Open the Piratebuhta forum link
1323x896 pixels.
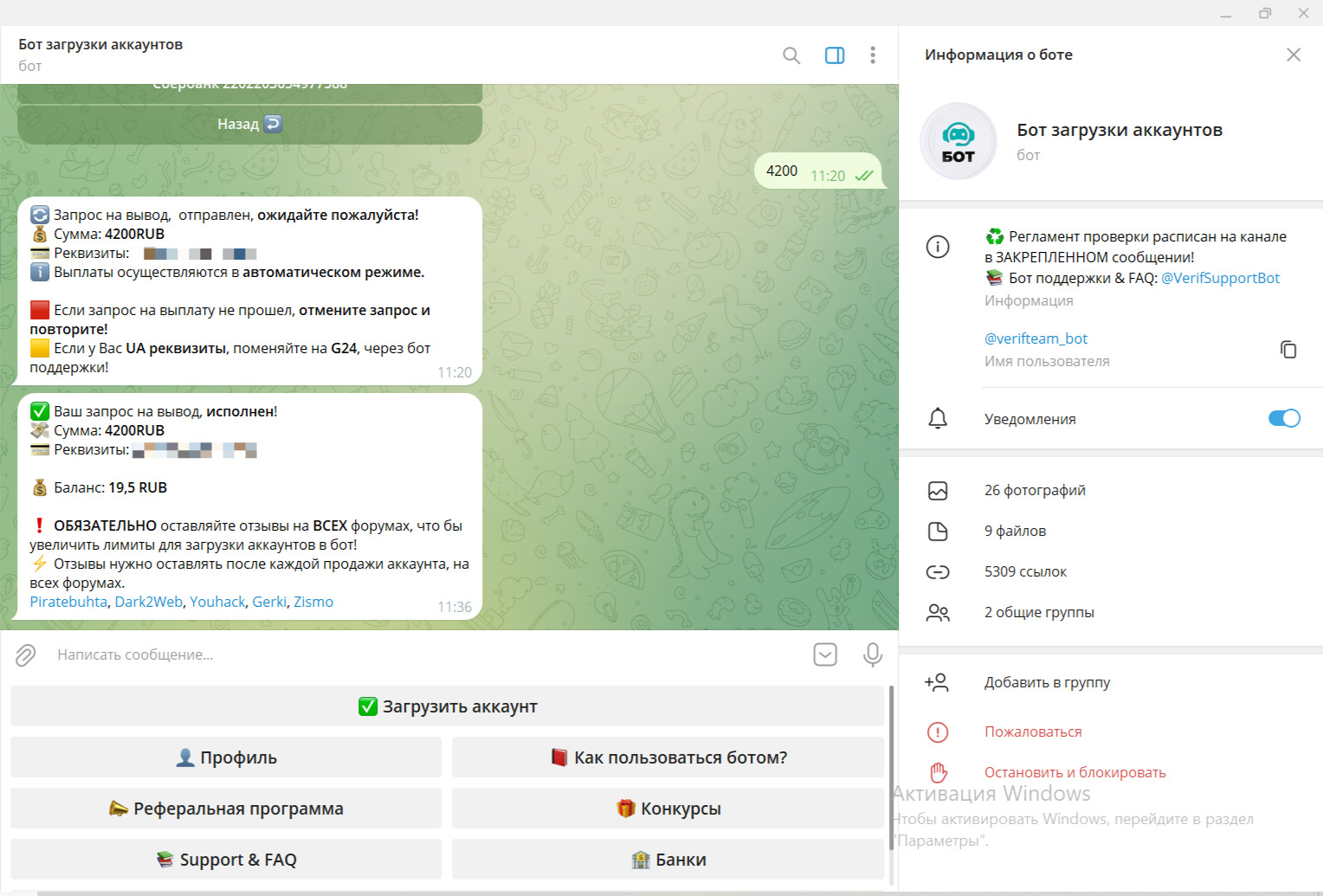click(x=68, y=603)
